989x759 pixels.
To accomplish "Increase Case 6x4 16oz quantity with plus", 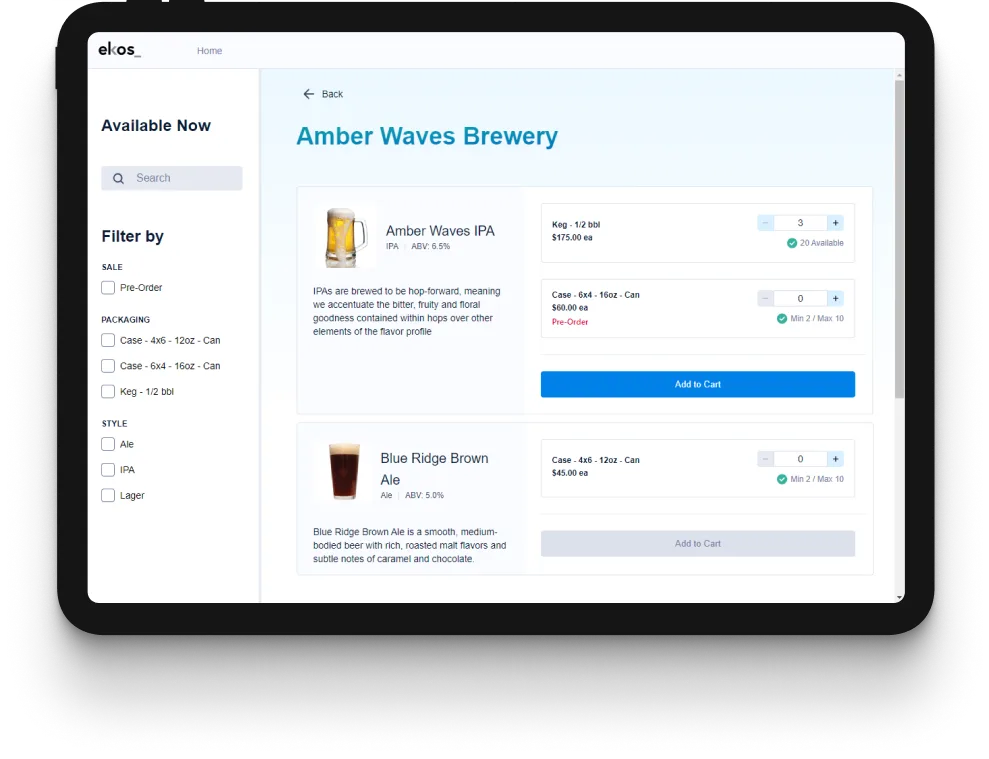I will [835, 298].
